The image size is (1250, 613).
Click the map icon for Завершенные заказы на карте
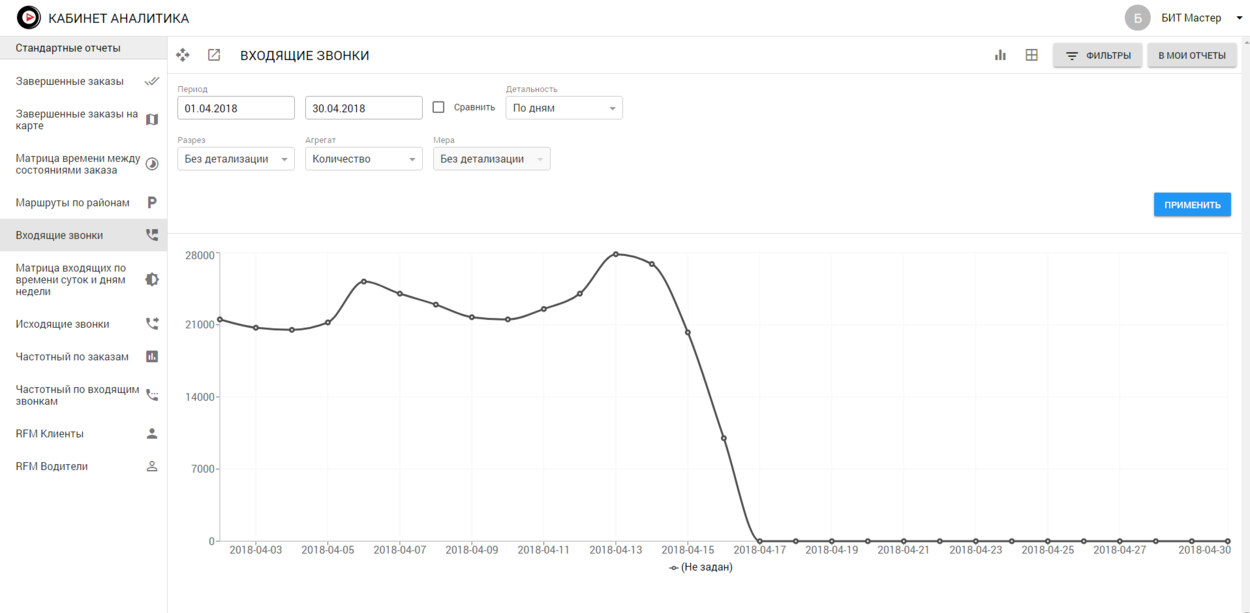(152, 120)
